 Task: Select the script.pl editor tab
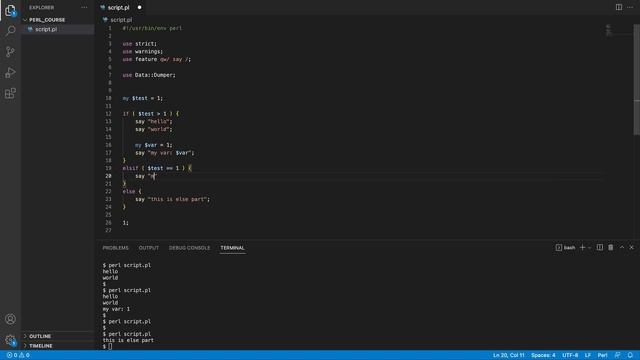pyautogui.click(x=118, y=7)
